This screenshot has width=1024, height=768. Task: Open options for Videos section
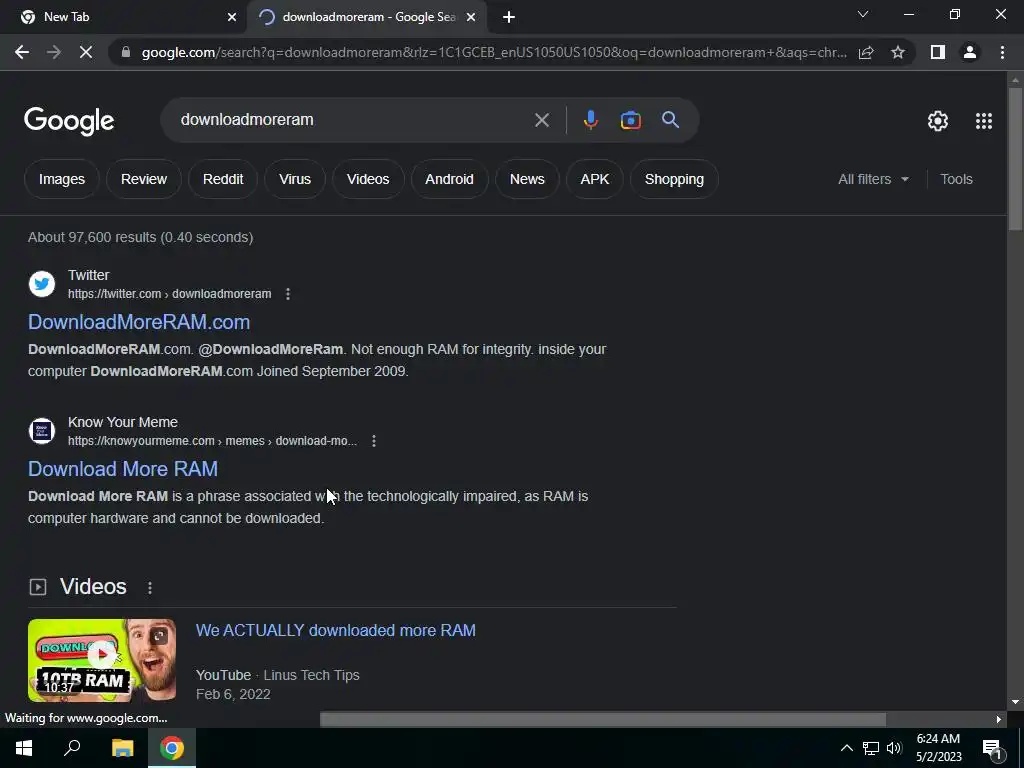[150, 588]
